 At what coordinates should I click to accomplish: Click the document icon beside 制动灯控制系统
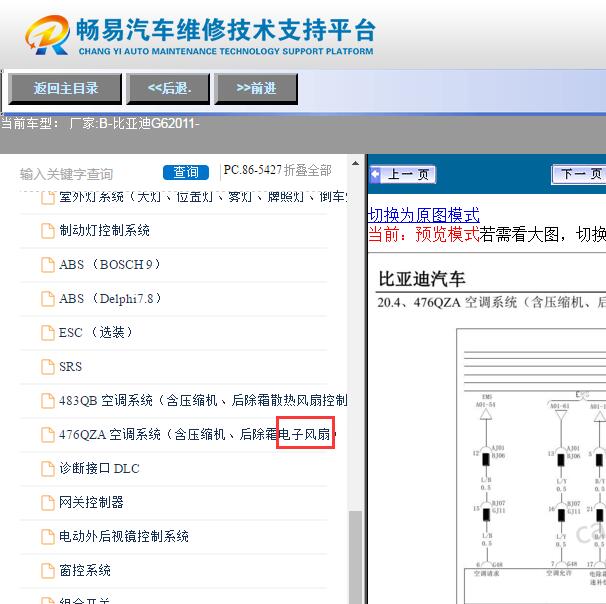[48, 231]
